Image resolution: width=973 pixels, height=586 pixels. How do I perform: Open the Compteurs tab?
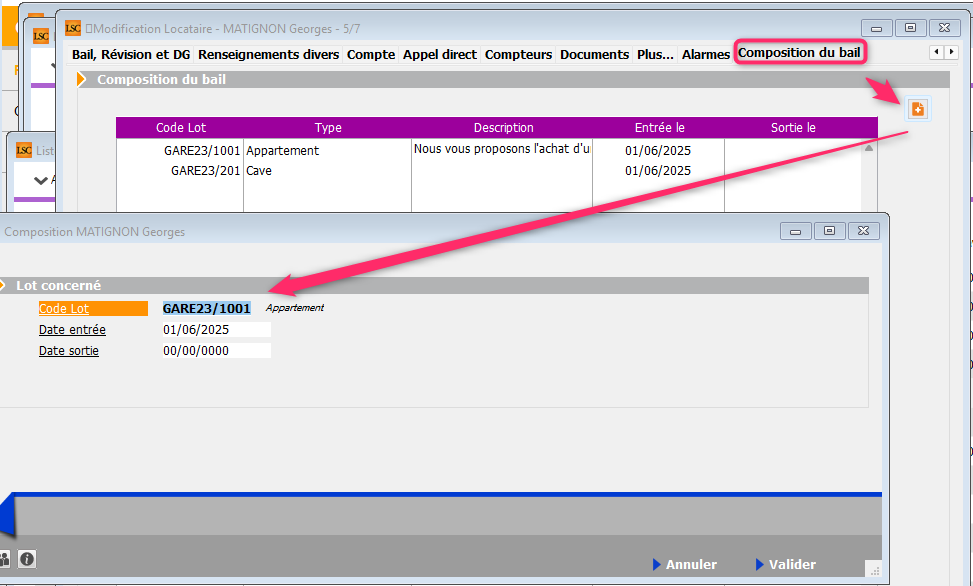coord(518,55)
